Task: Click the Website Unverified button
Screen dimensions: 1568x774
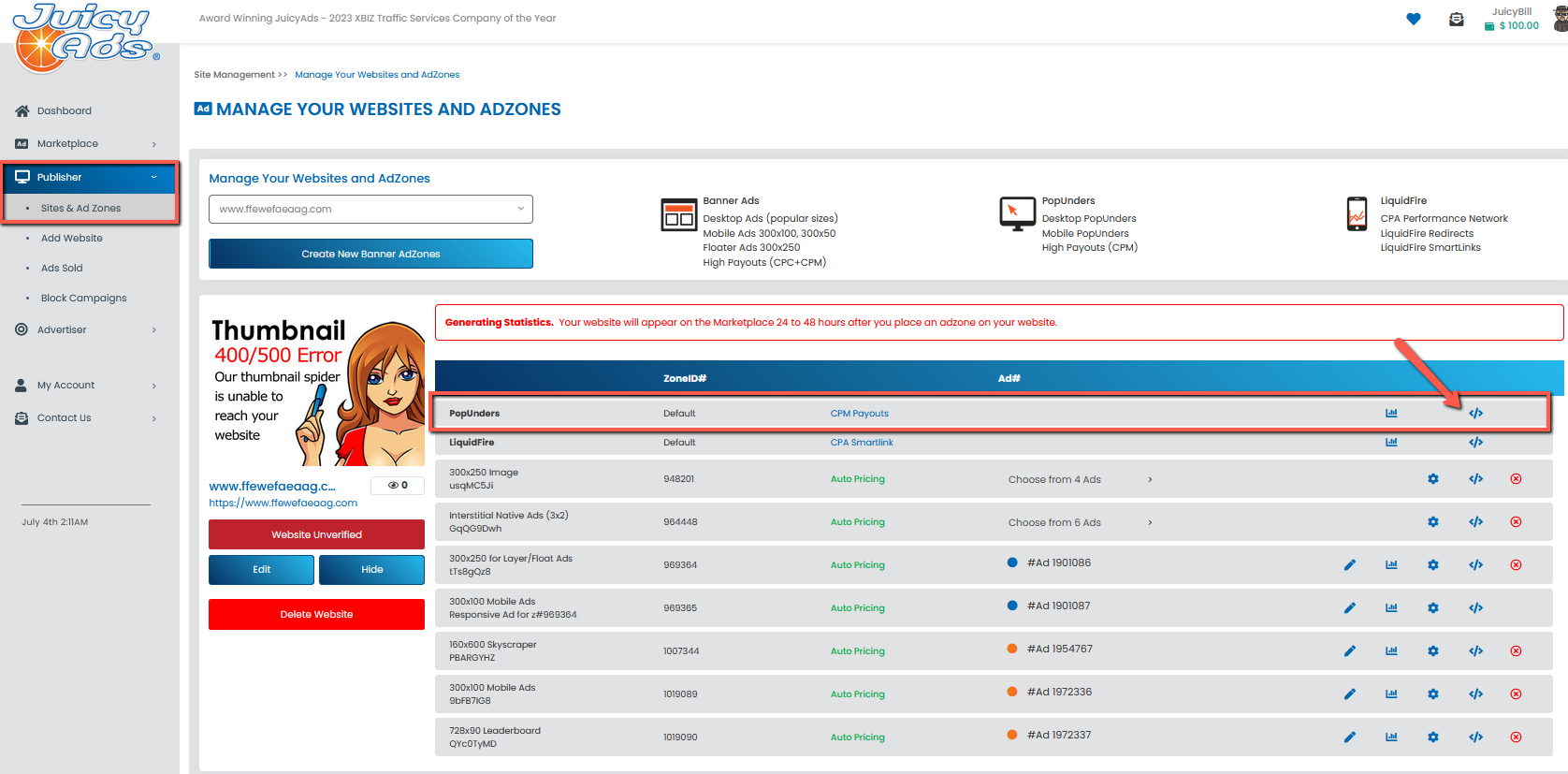Action: click(316, 534)
